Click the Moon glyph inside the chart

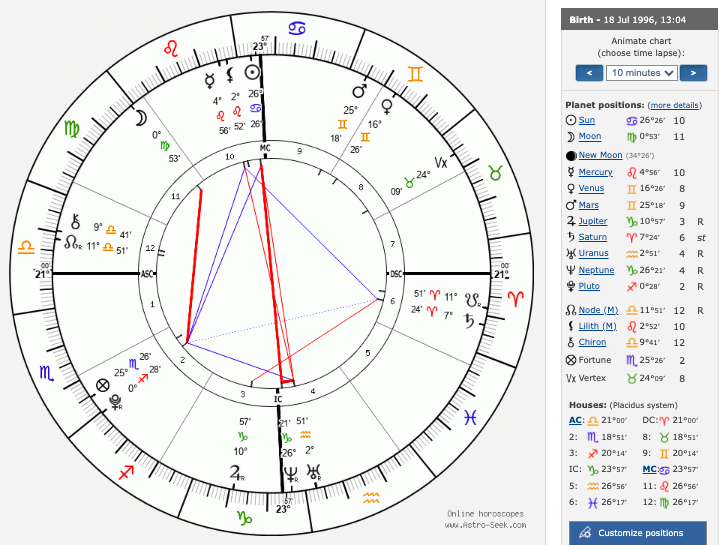[140, 118]
